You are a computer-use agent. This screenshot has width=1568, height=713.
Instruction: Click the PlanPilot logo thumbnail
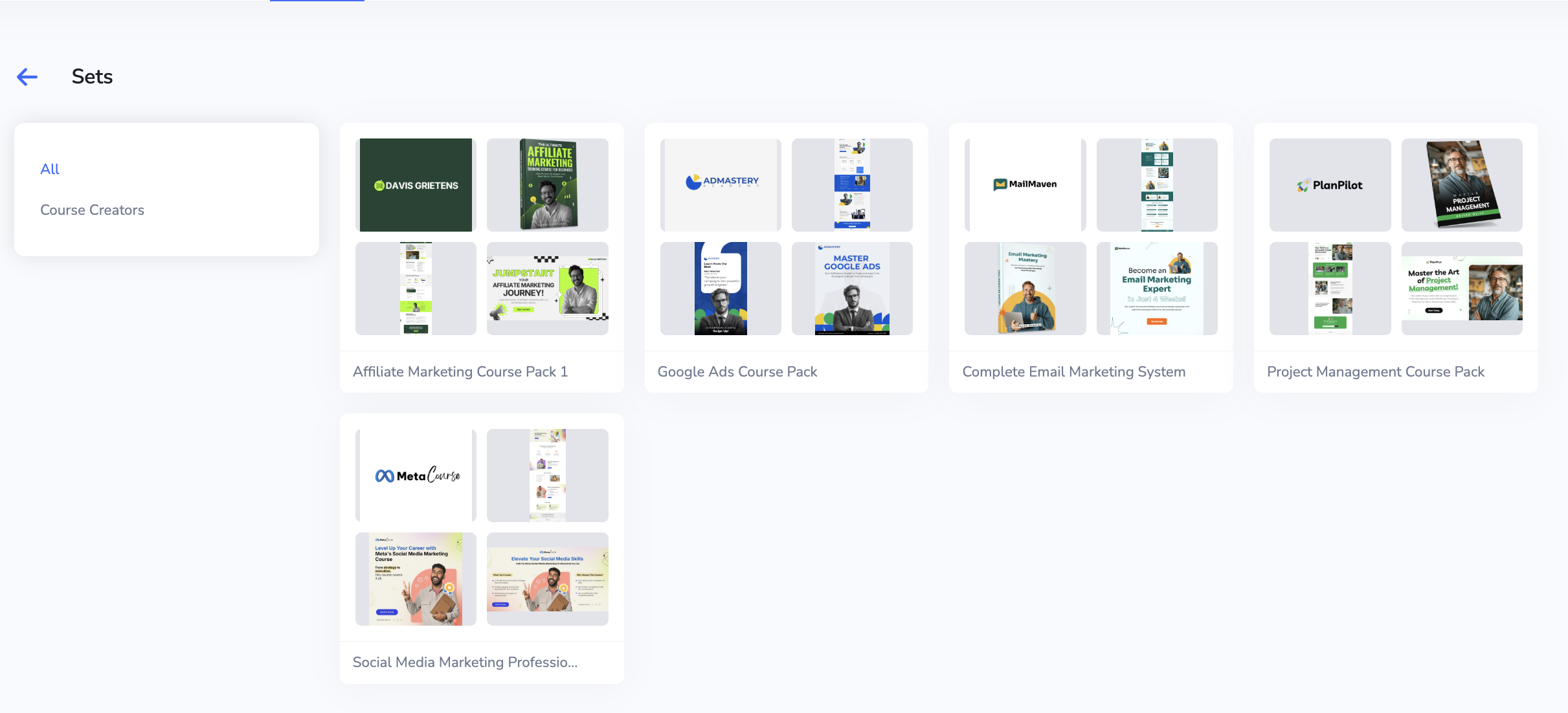tap(1330, 185)
